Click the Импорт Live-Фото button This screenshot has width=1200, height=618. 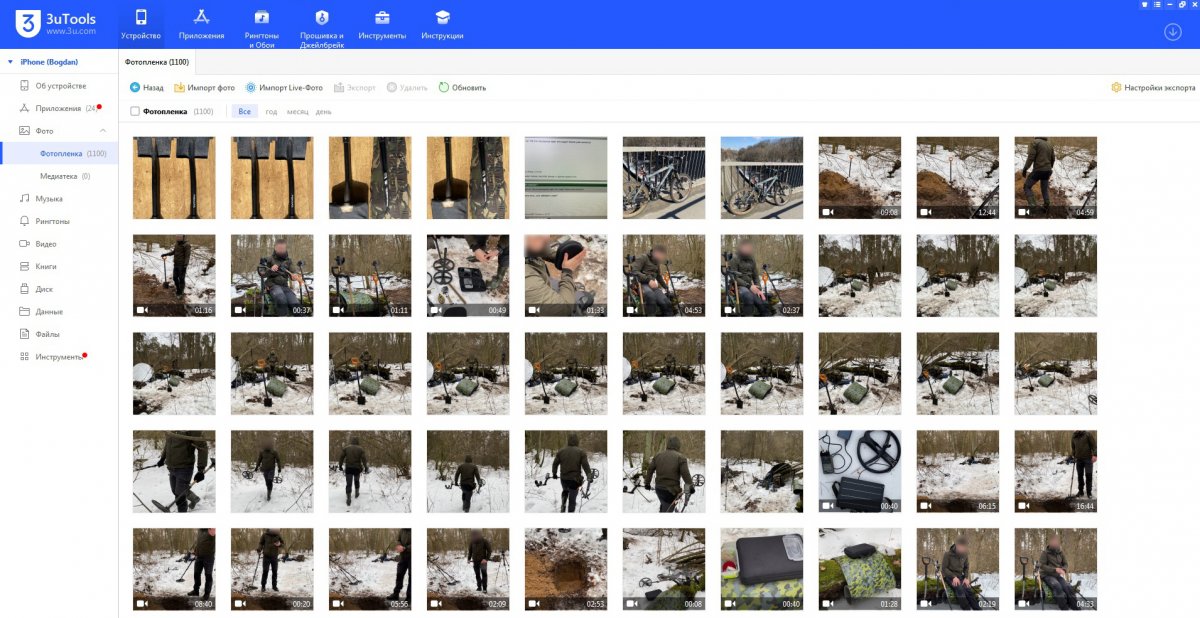(x=284, y=88)
